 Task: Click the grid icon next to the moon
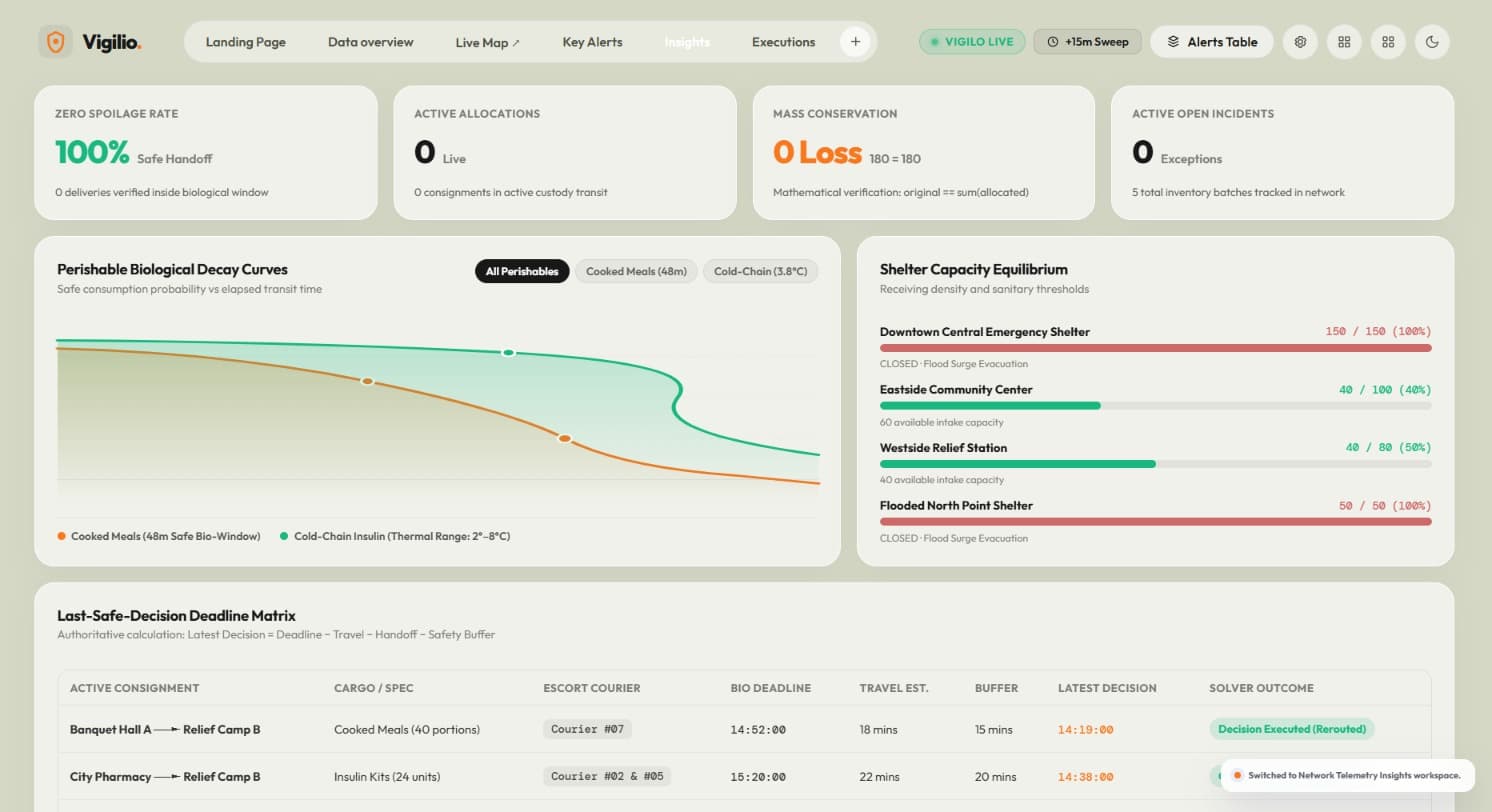[x=1388, y=42]
